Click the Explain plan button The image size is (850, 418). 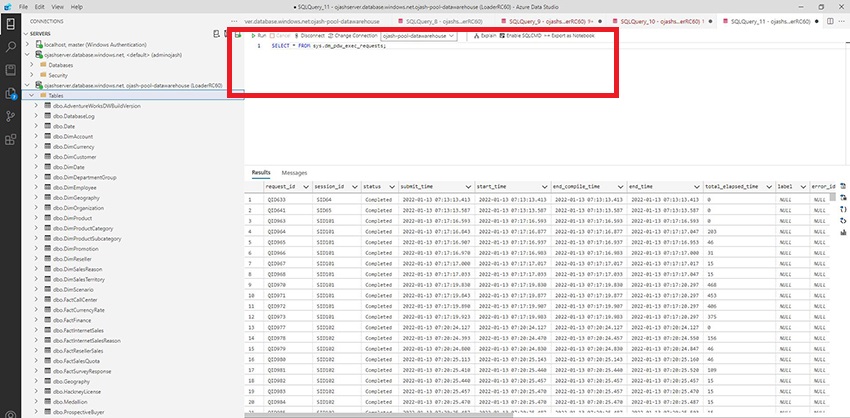tap(485, 36)
